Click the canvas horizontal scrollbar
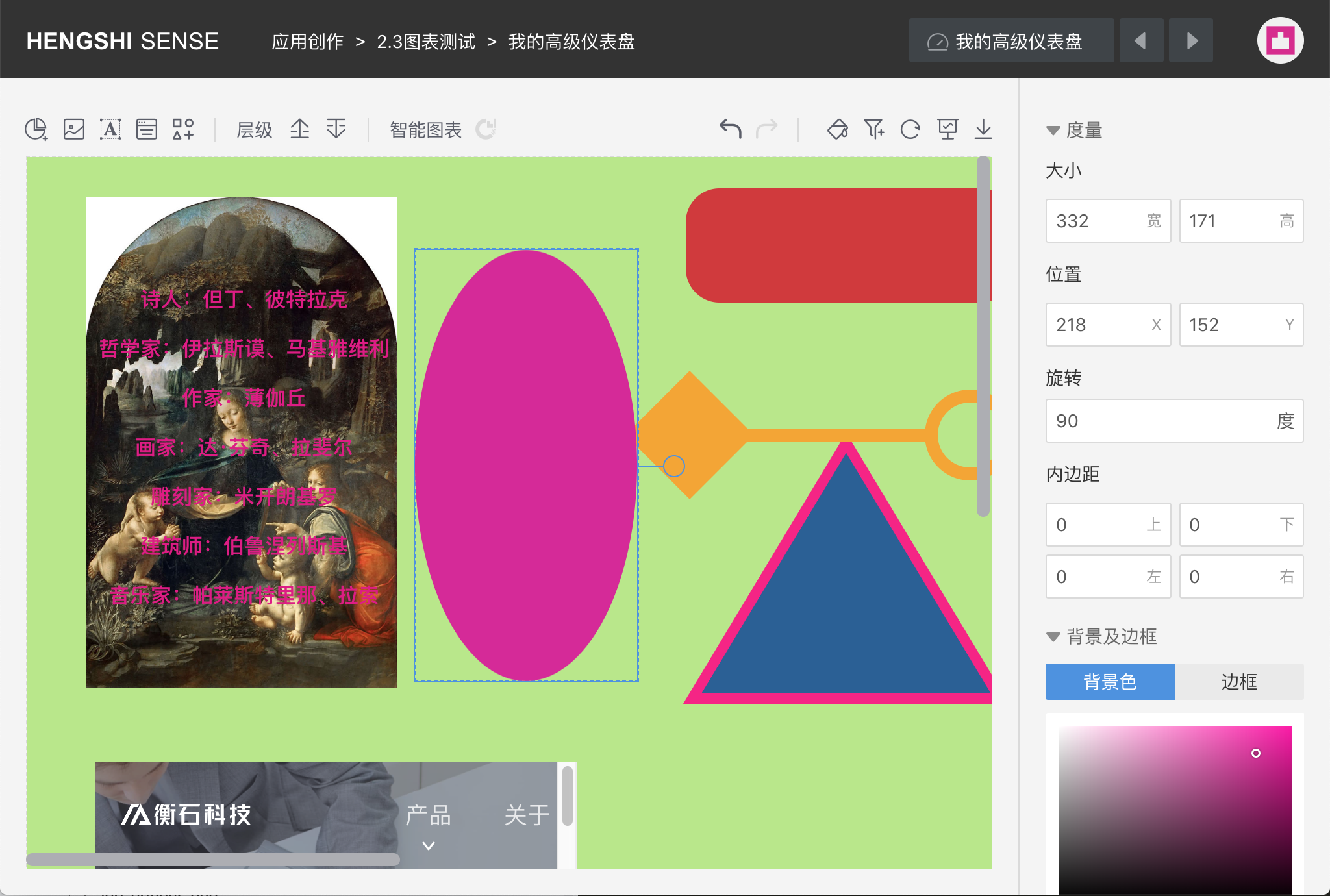This screenshot has height=896, width=1330. pyautogui.click(x=213, y=860)
